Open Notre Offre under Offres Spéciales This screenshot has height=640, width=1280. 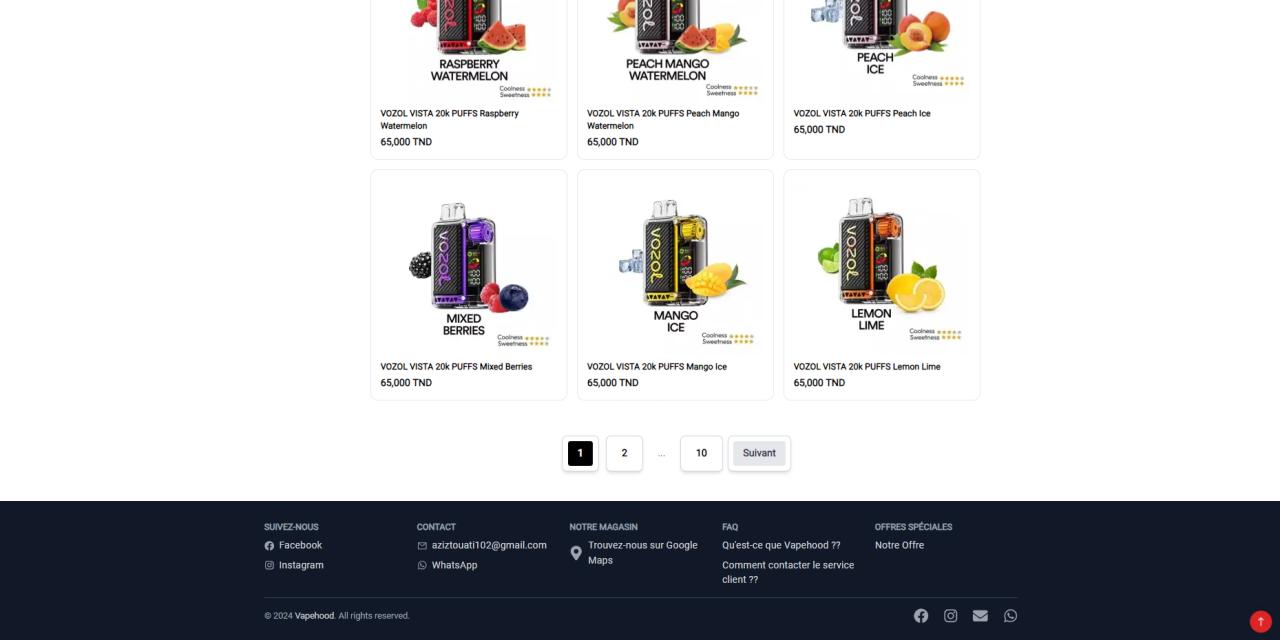899,546
